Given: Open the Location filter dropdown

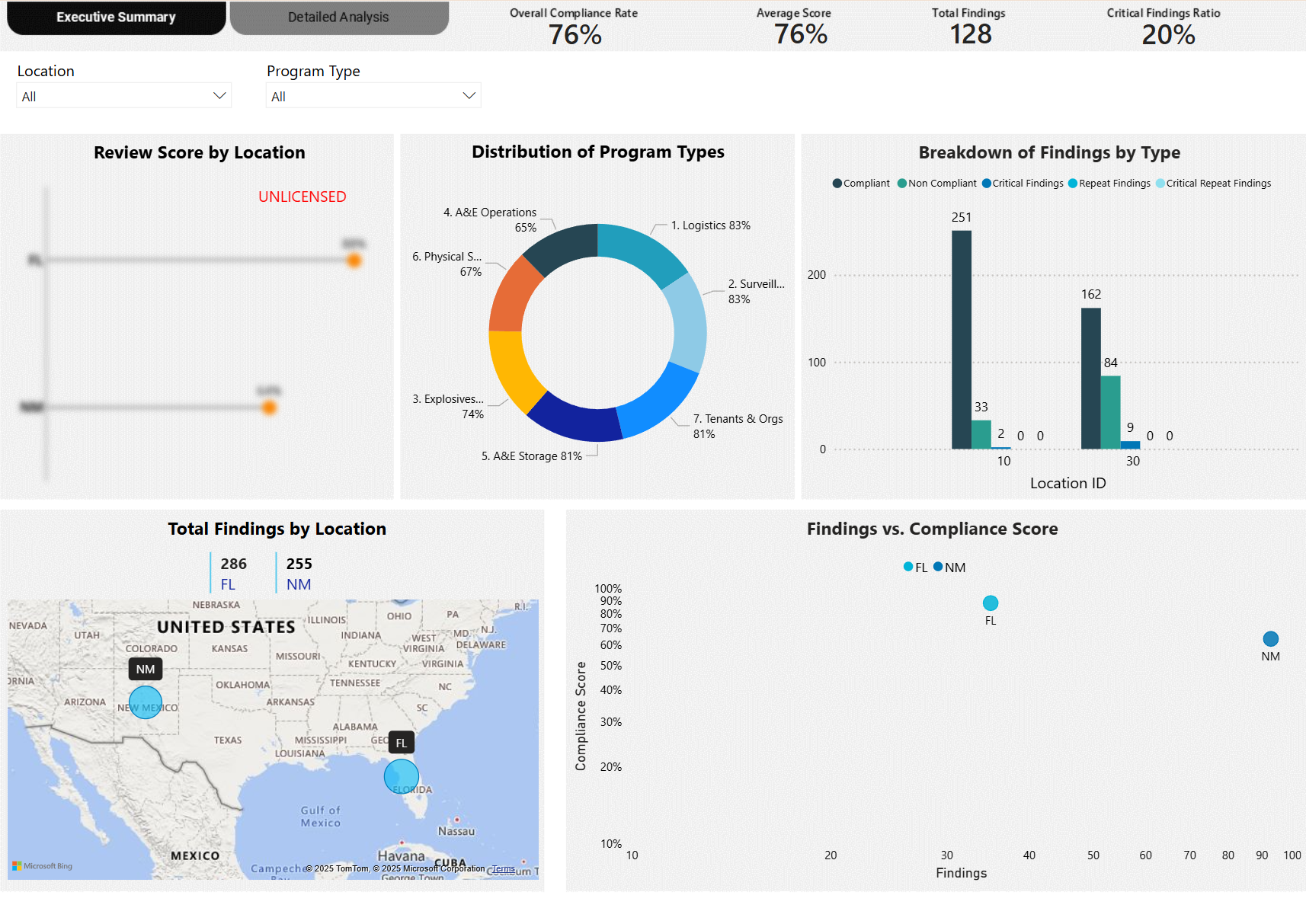Looking at the screenshot, I should click(x=219, y=95).
